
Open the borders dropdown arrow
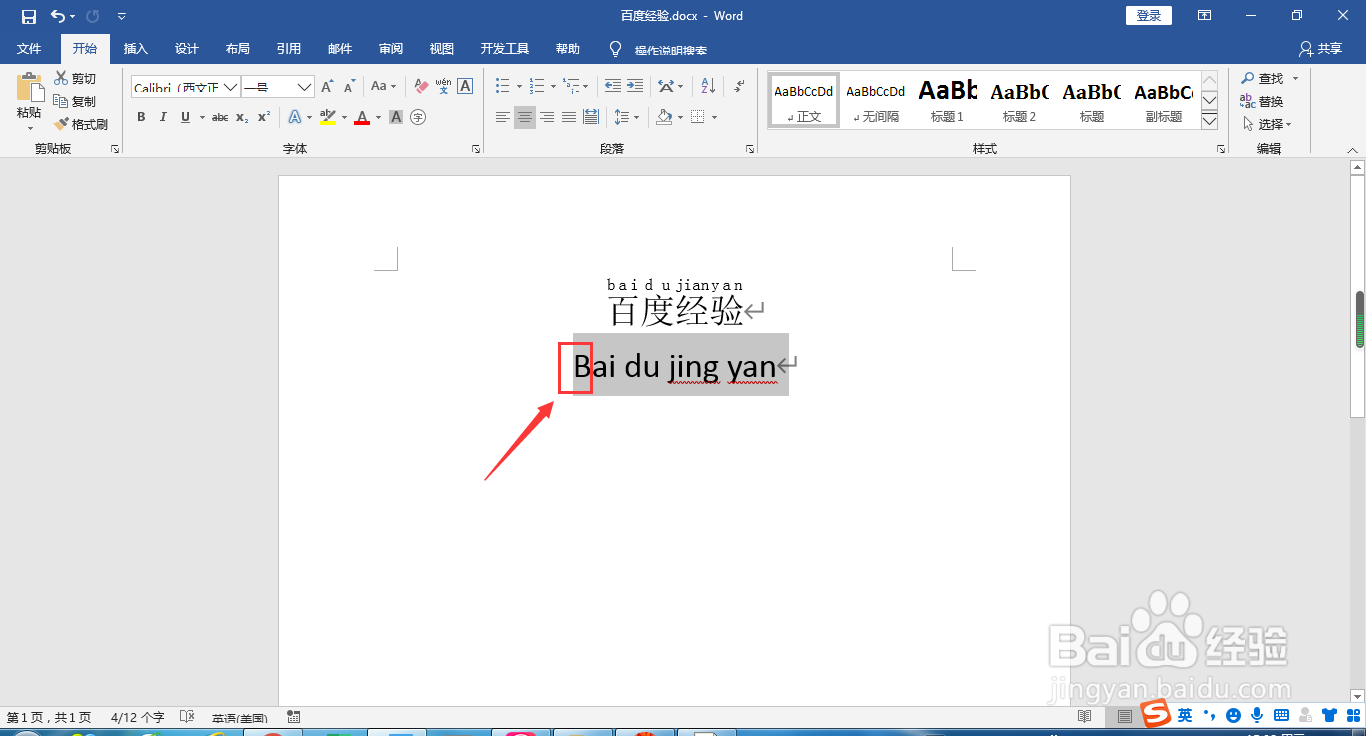coord(715,117)
